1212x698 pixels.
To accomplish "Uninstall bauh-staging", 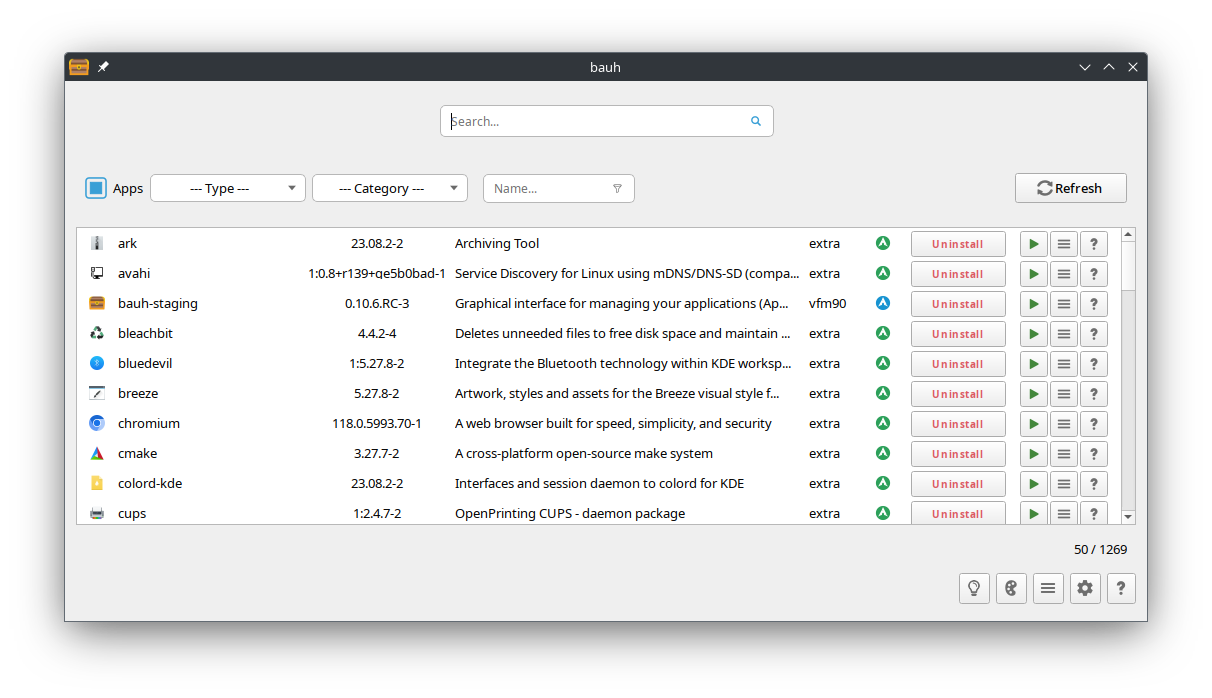I will click(x=958, y=304).
